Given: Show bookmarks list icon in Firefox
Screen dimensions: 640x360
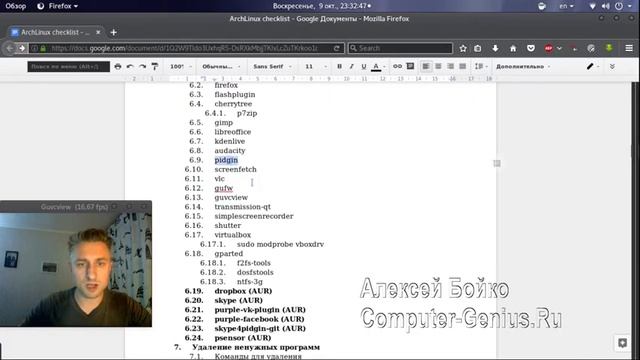Looking at the screenshot, I should pos(478,48).
